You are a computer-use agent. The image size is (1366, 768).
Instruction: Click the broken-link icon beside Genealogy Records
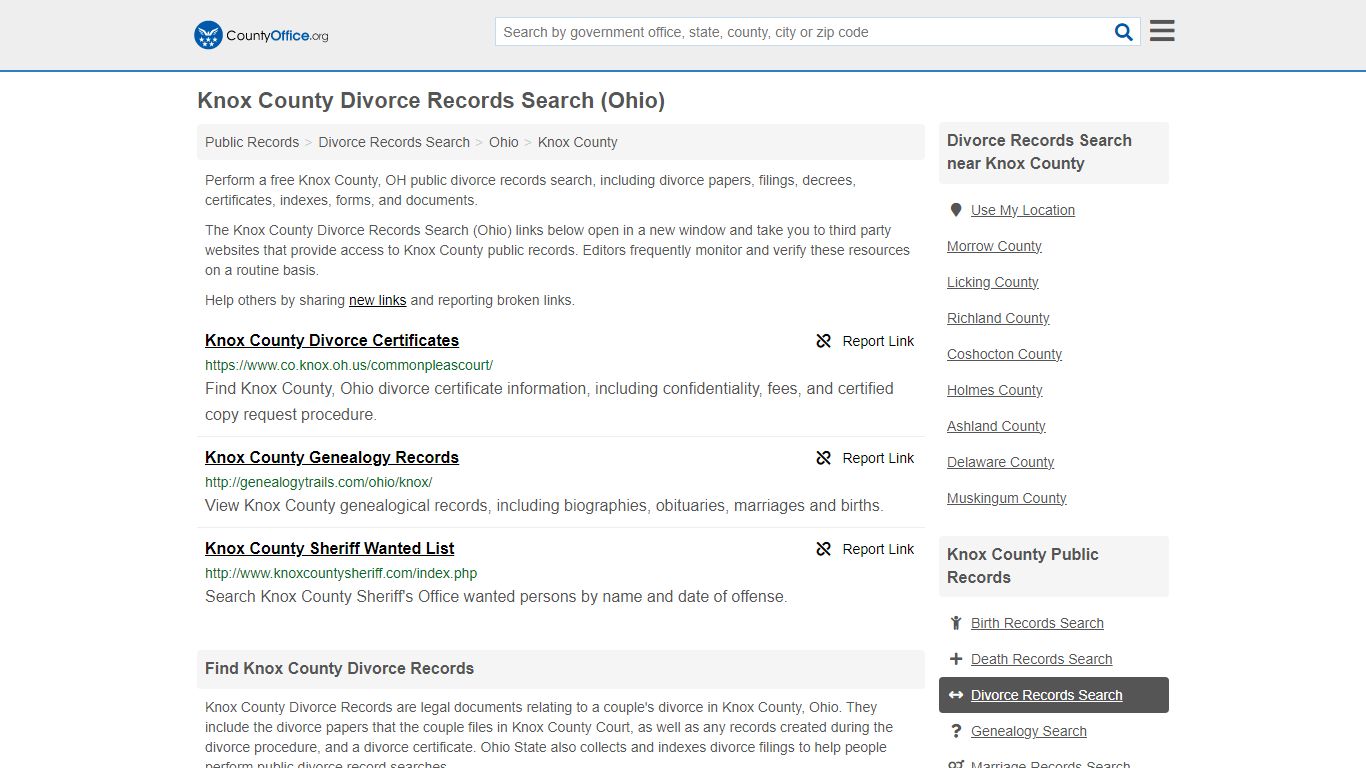pos(824,458)
